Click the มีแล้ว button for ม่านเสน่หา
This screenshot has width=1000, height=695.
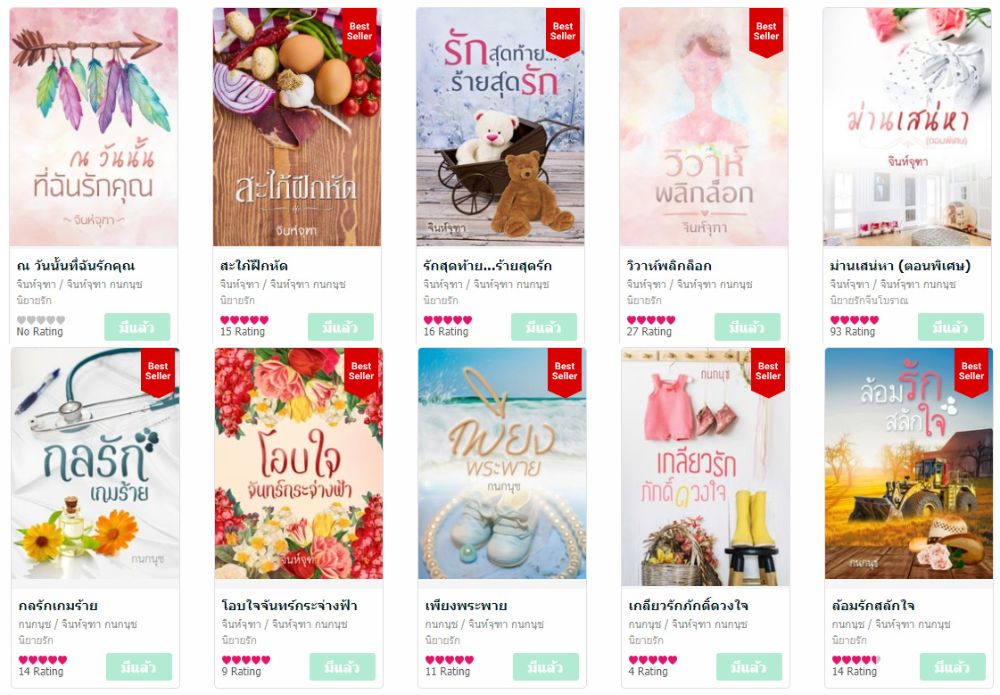950,327
